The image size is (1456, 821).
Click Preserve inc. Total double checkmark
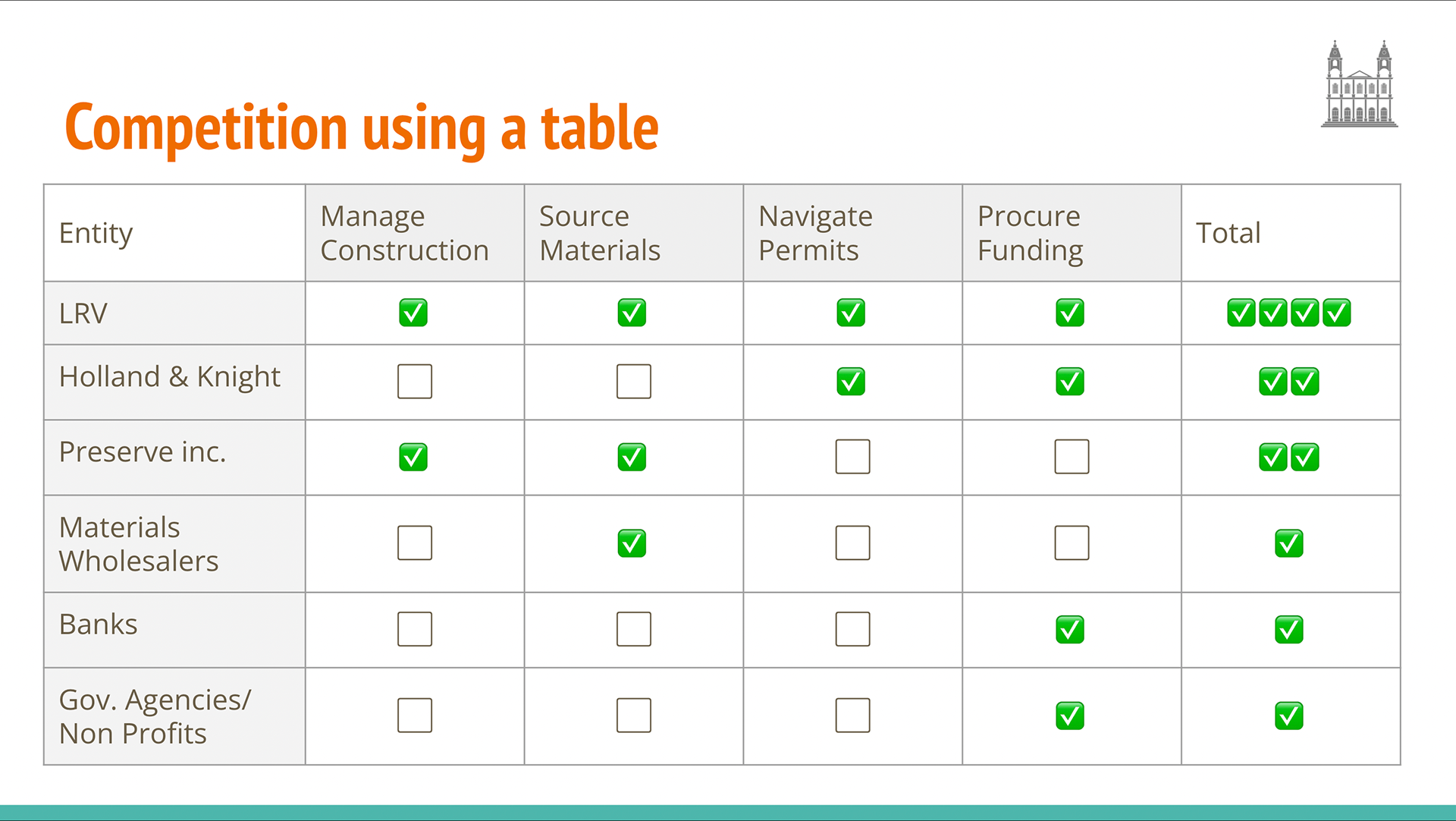1289,457
